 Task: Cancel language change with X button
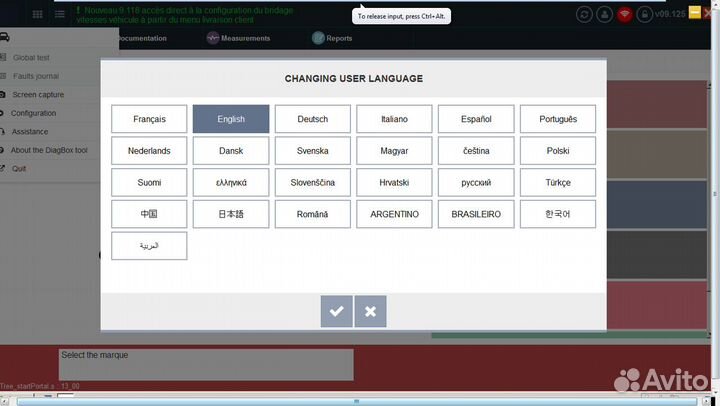click(x=371, y=311)
